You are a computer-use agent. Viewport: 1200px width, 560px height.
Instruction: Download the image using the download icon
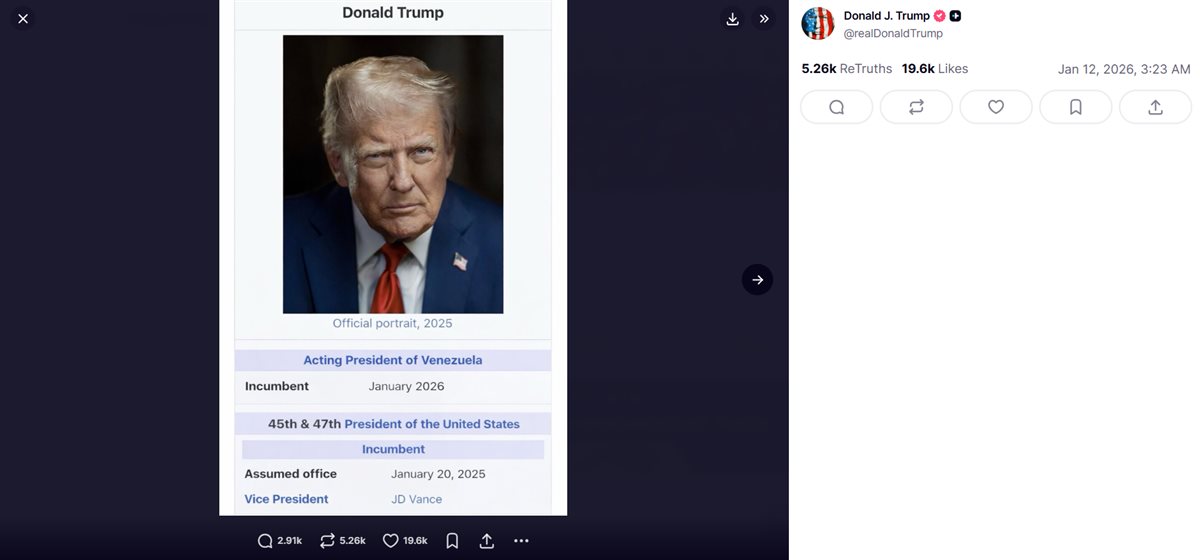point(732,19)
